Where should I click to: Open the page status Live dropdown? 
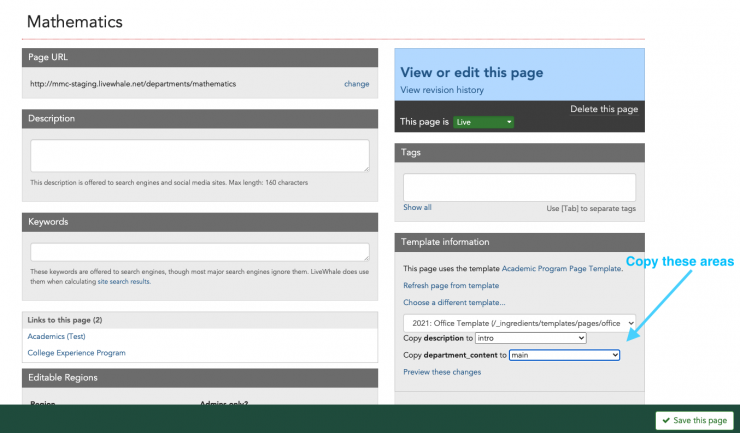pyautogui.click(x=483, y=122)
